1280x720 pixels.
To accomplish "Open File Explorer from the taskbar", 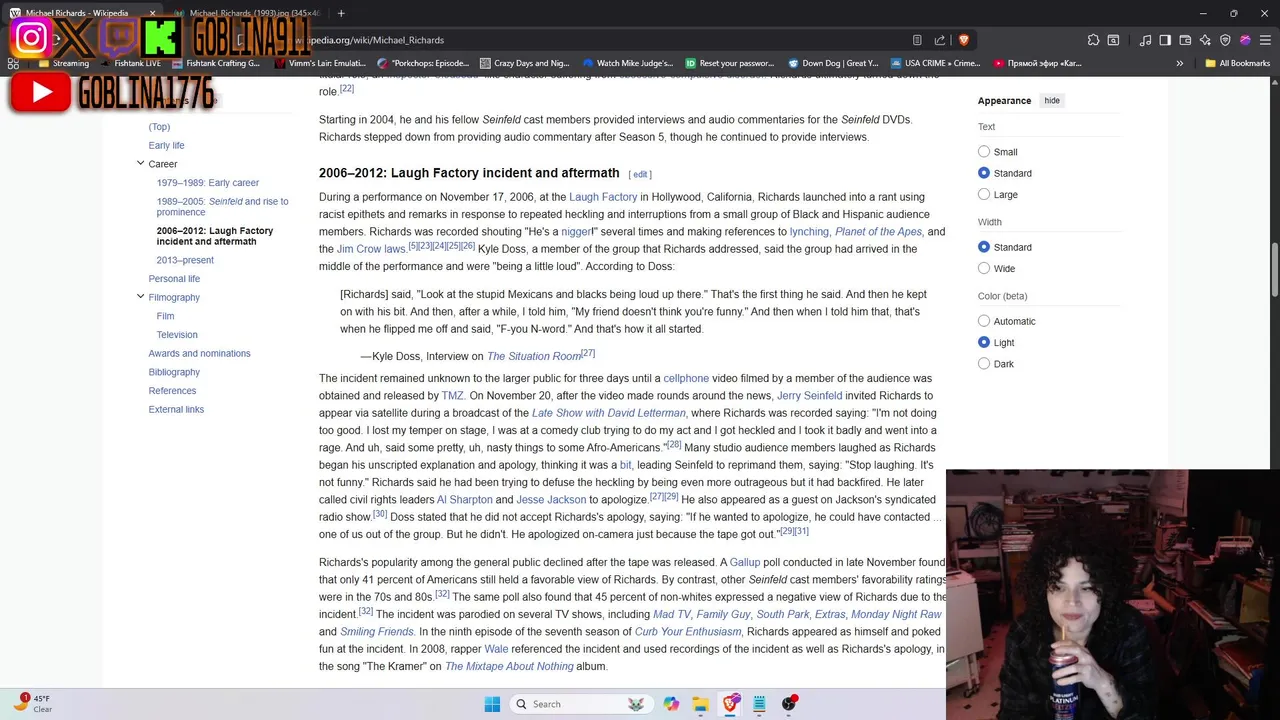I will point(700,704).
